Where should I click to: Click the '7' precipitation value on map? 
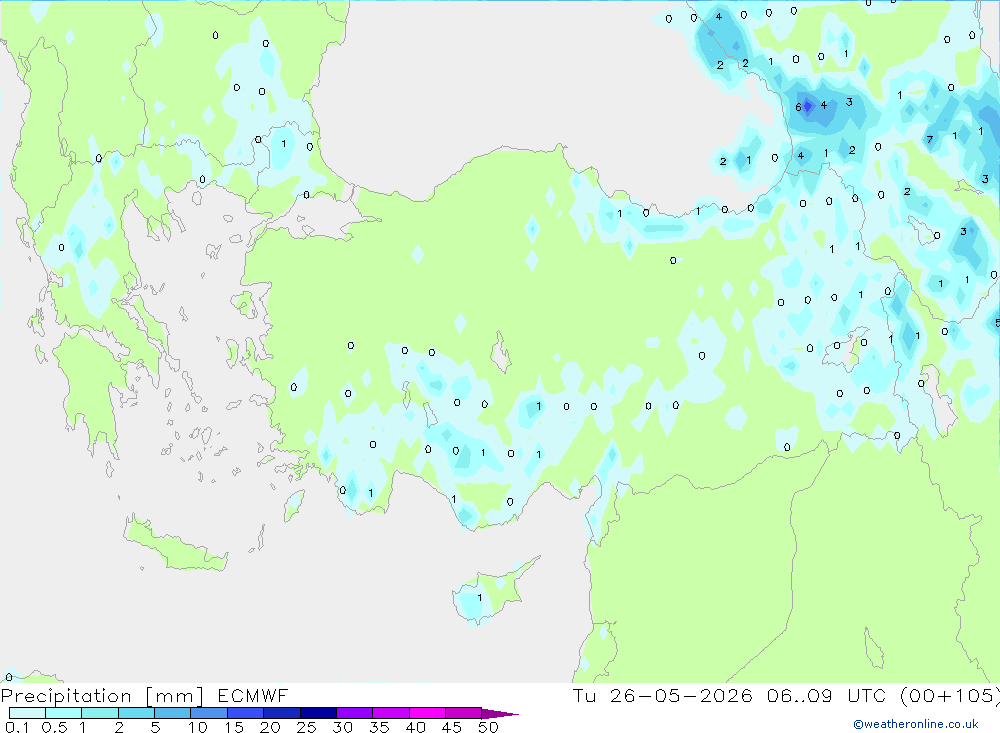[x=930, y=140]
